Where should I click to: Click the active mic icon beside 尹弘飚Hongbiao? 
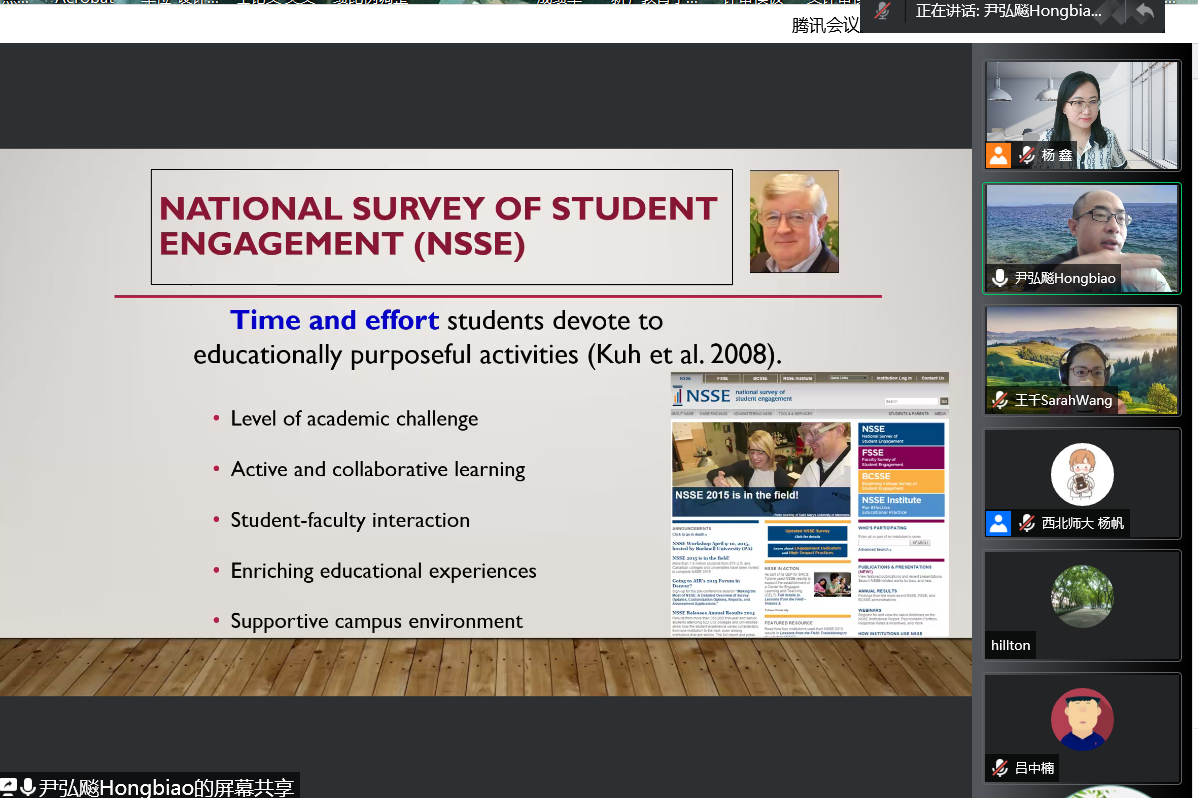999,278
